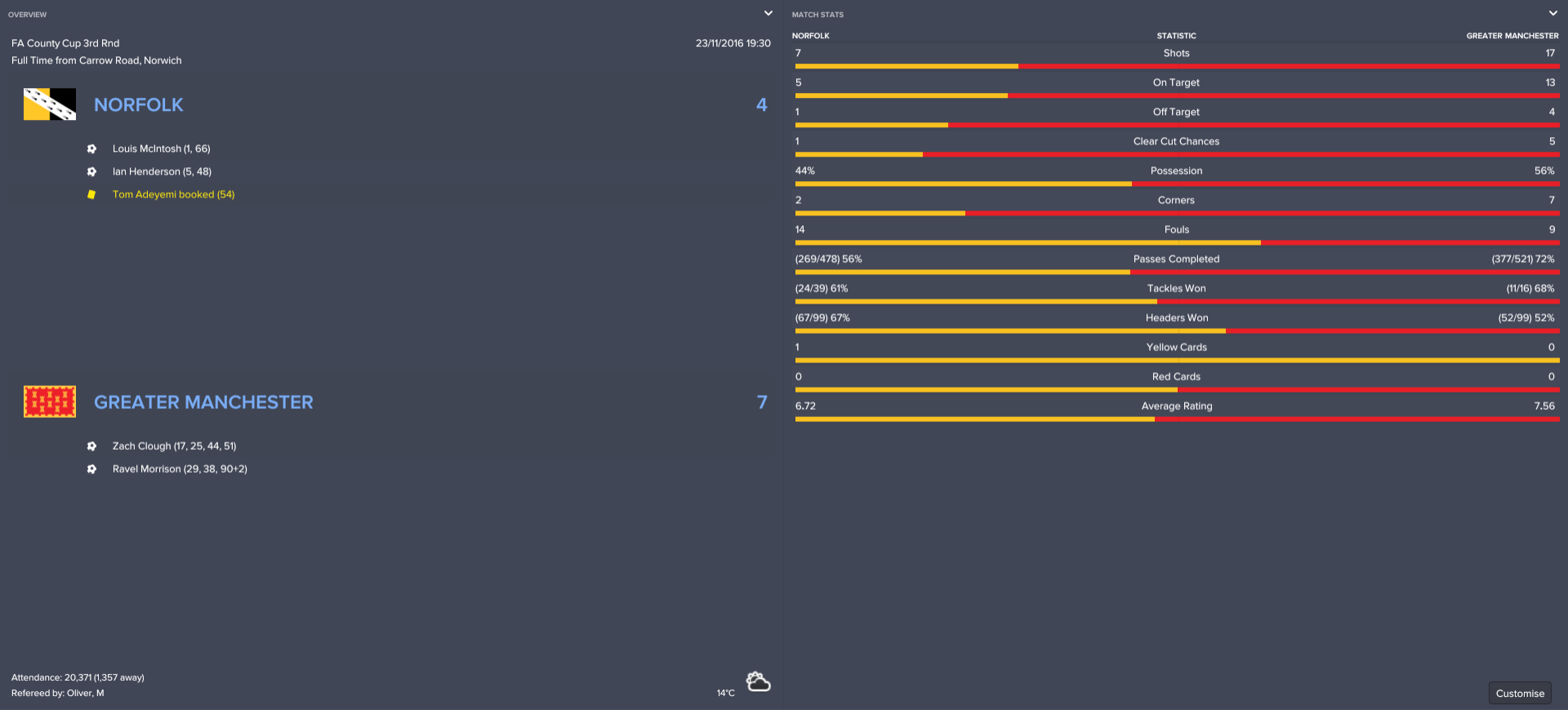This screenshot has height=710, width=1568.
Task: Click goal icon beside Louis McIntosh
Action: point(91,149)
